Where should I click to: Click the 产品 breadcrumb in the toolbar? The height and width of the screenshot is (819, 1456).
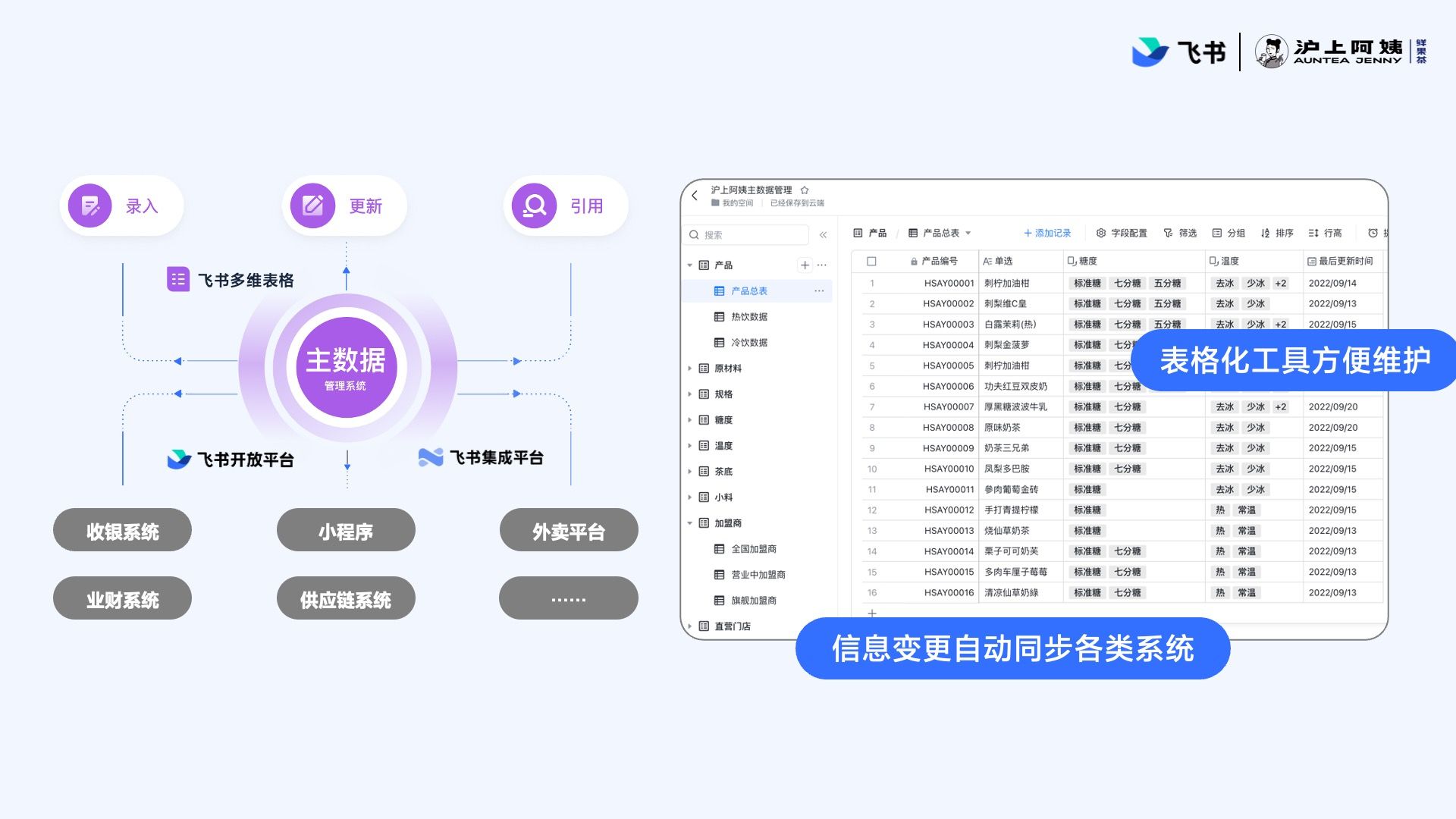click(x=870, y=234)
